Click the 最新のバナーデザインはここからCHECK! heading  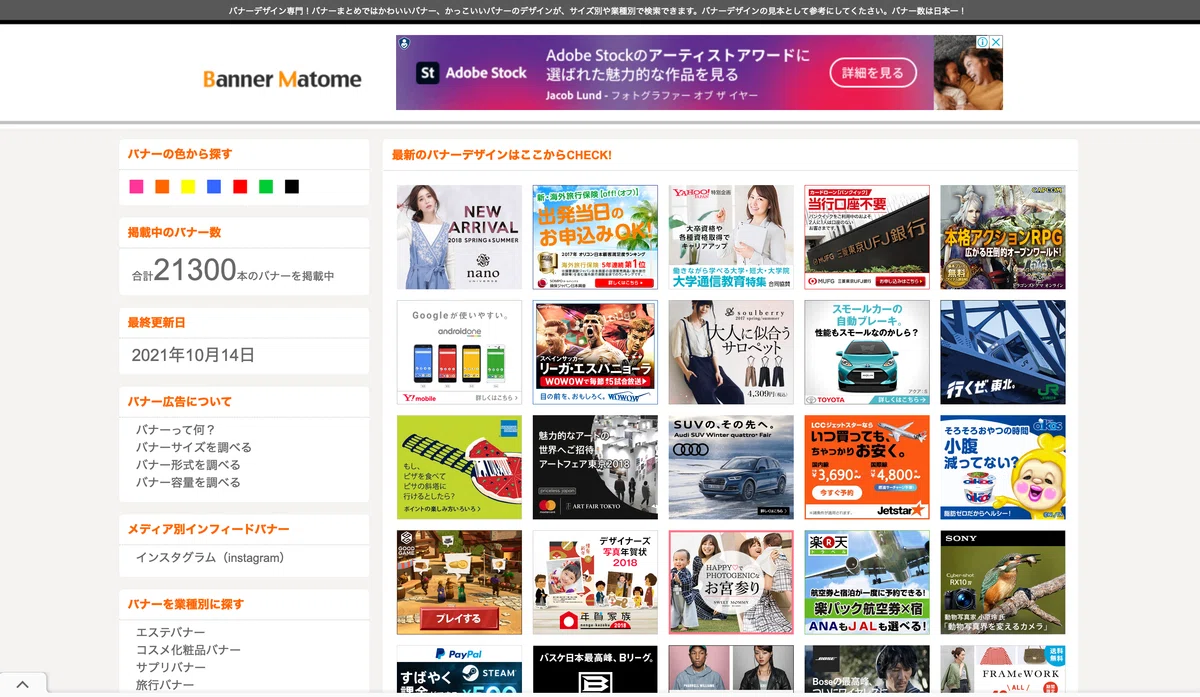(x=501, y=155)
